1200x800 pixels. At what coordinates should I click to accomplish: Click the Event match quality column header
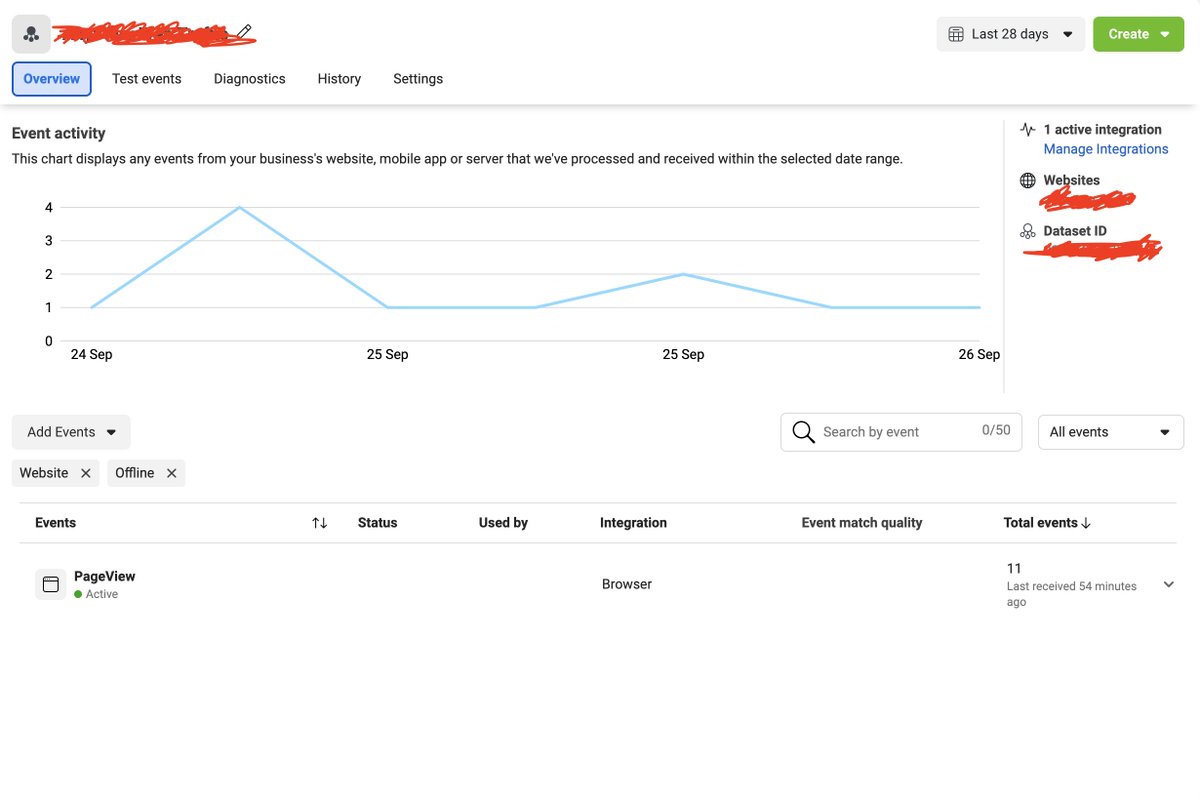[862, 523]
